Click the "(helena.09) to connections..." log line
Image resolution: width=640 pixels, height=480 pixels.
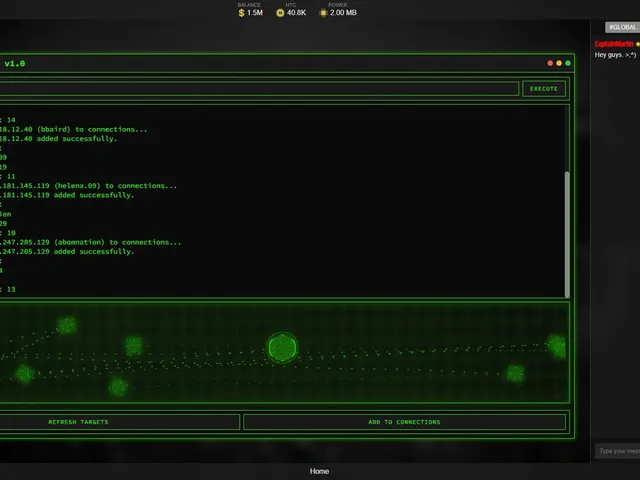88,186
